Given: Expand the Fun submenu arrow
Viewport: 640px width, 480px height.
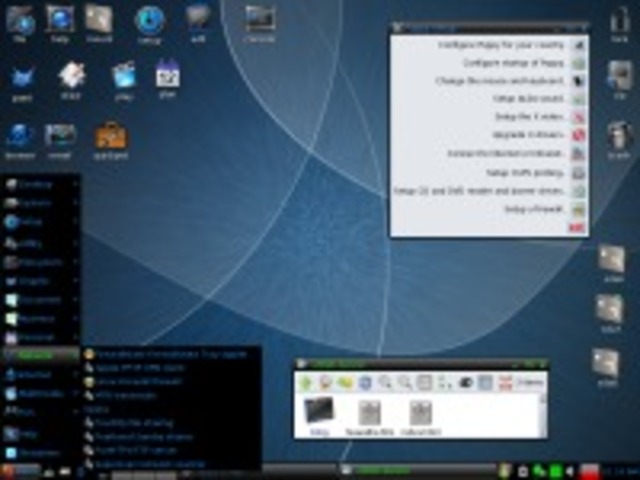Looking at the screenshot, I should [76, 412].
